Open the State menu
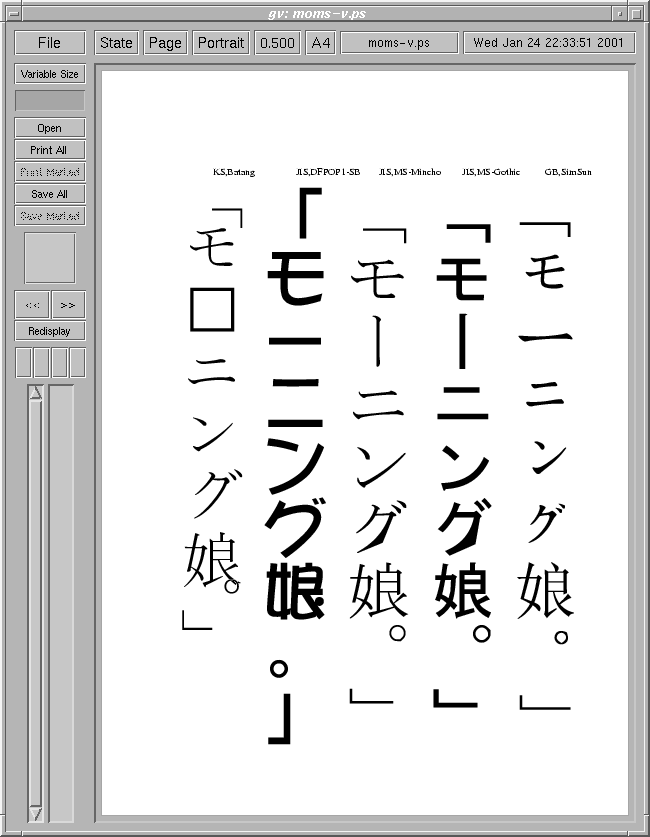The width and height of the screenshot is (650, 837). click(x=116, y=43)
